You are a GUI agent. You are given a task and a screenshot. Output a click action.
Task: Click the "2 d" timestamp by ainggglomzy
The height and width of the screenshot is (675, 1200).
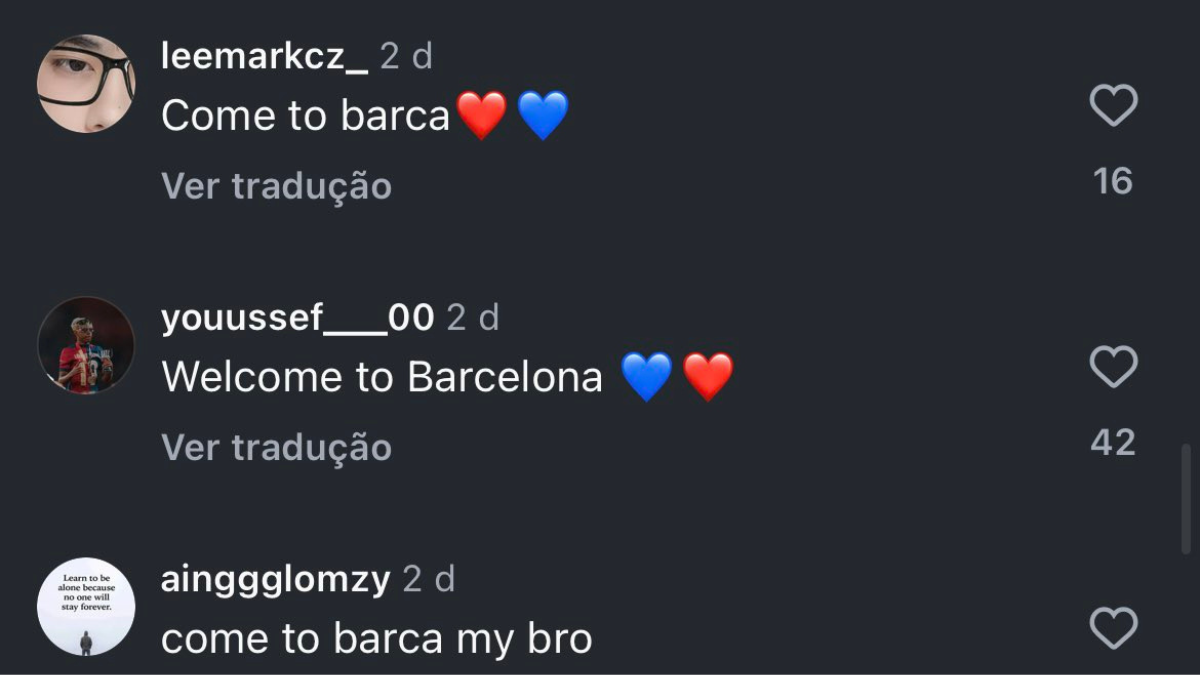(x=428, y=579)
